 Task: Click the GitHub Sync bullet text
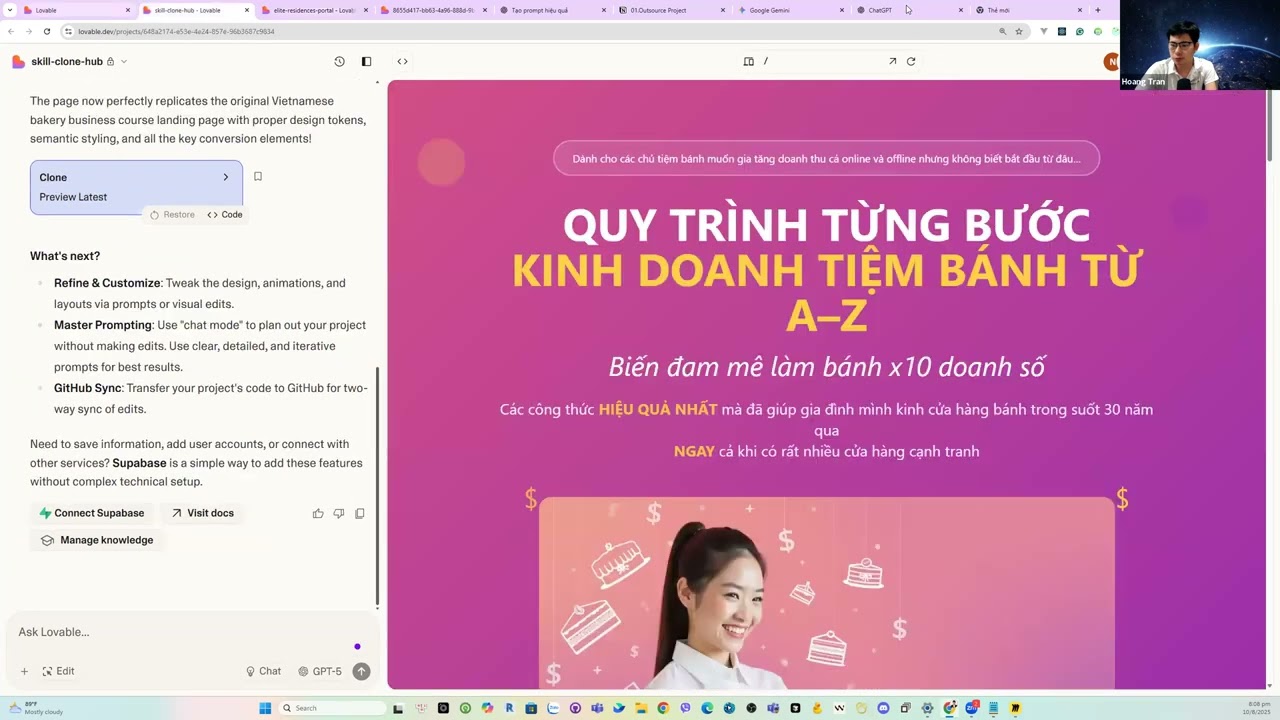tap(211, 398)
